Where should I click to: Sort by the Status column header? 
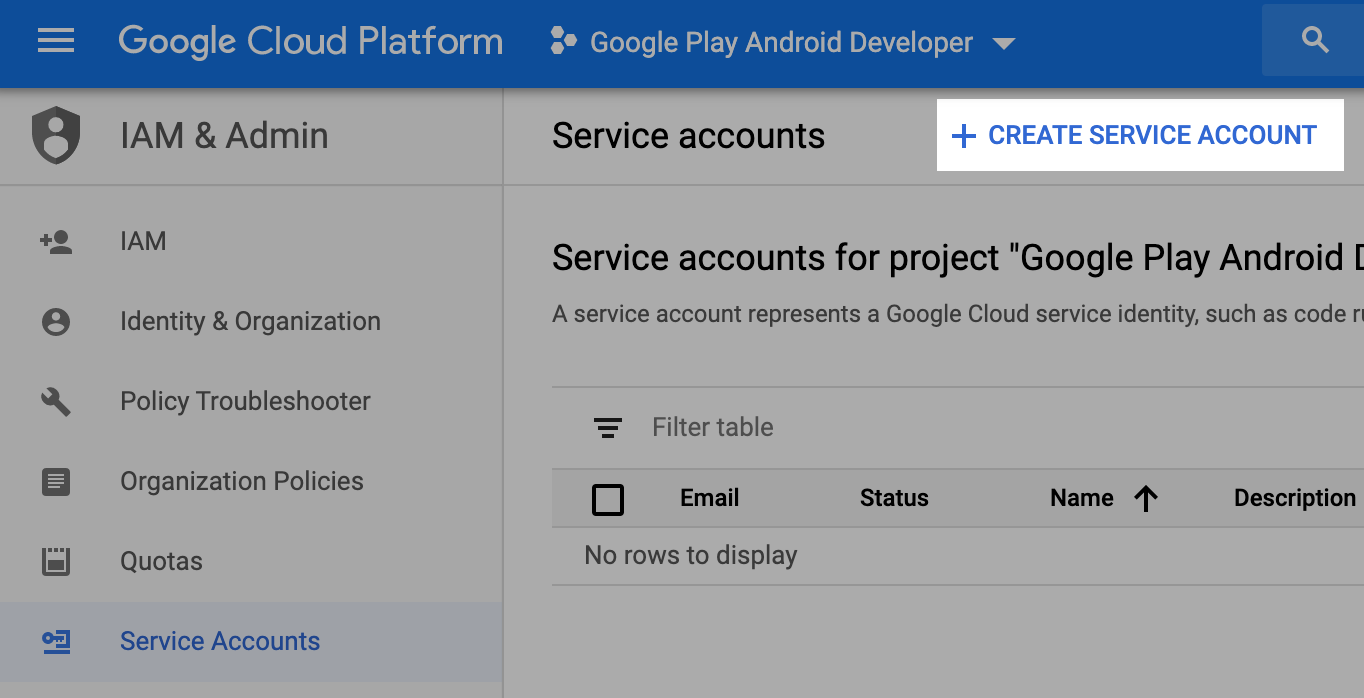tap(894, 498)
